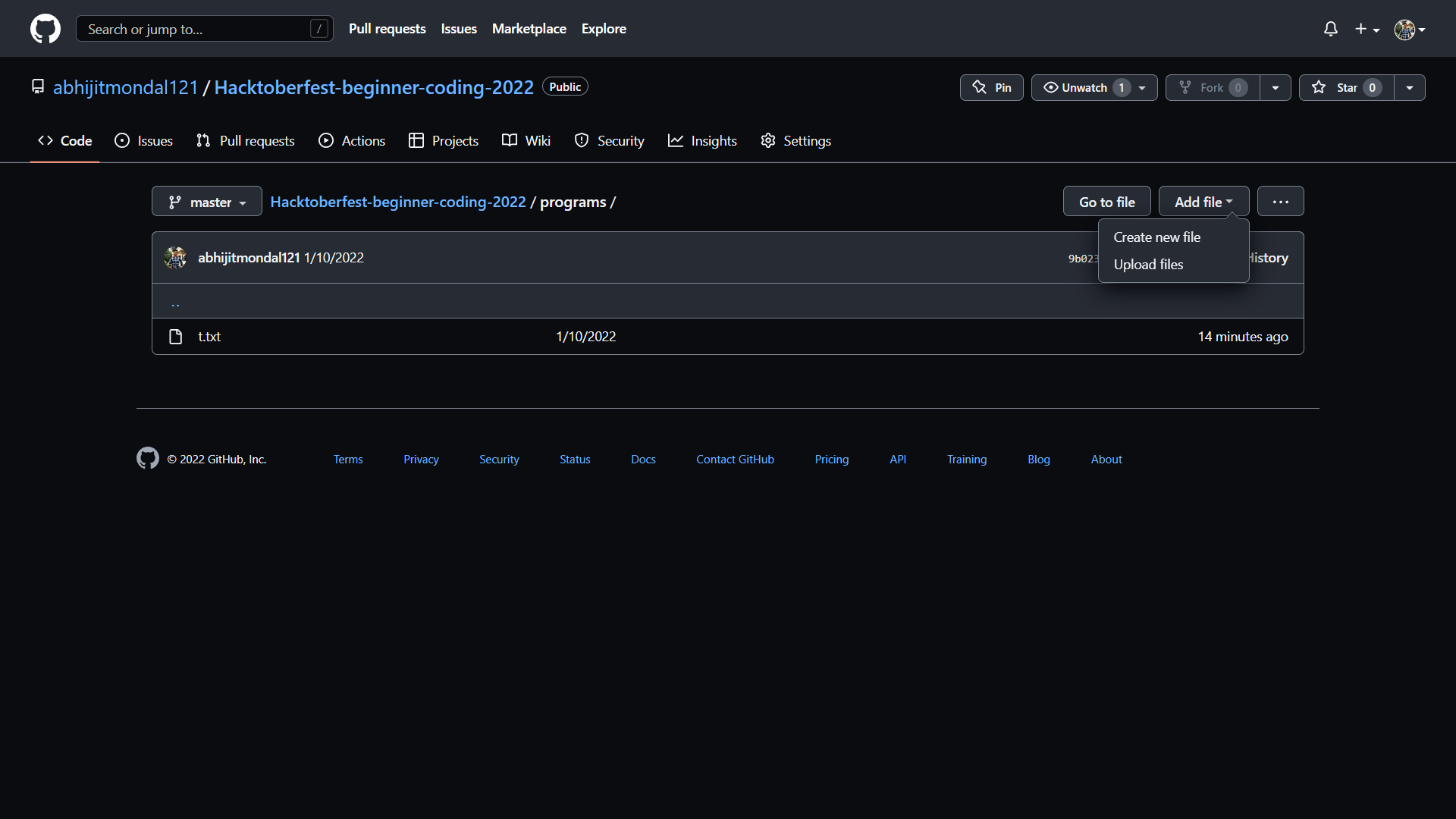Viewport: 1456px width, 819px height.
Task: Pin this repository
Action: 991,87
